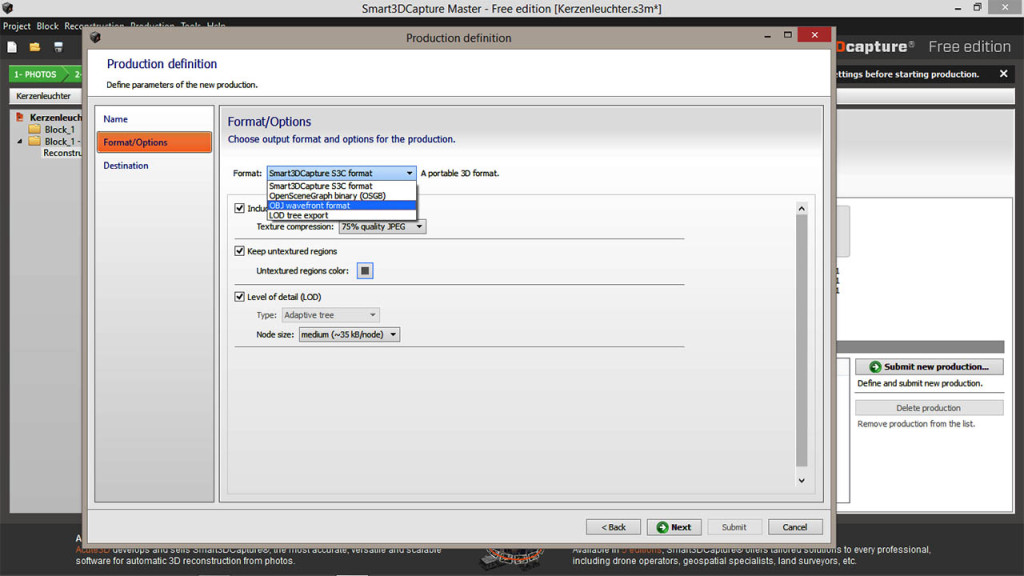
Task: Open the LOD Type dropdown
Action: (330, 315)
